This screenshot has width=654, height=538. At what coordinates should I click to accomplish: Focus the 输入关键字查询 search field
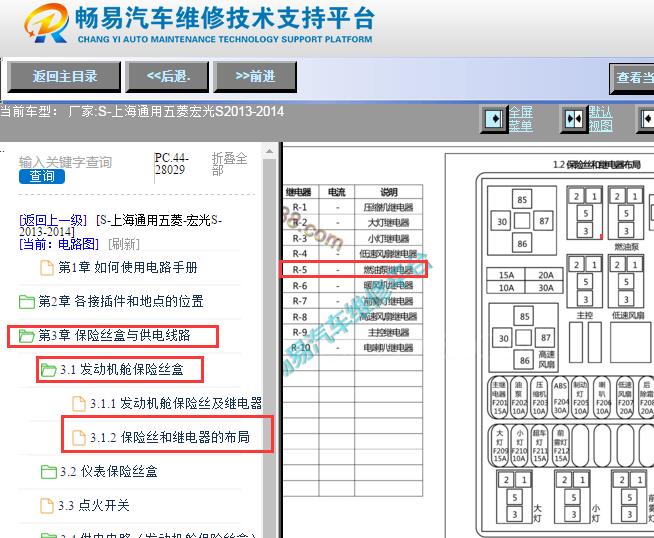point(65,162)
